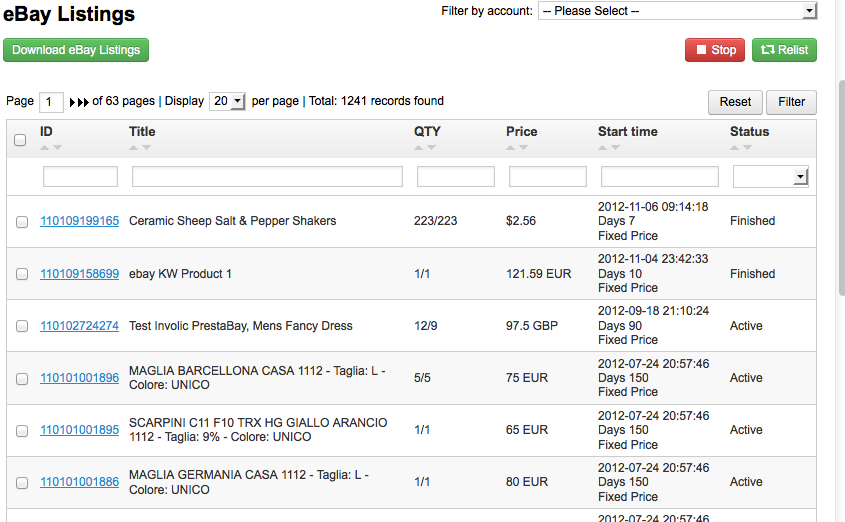The width and height of the screenshot is (845, 522).
Task: Sort ID column ascending arrow
Action: click(44, 148)
